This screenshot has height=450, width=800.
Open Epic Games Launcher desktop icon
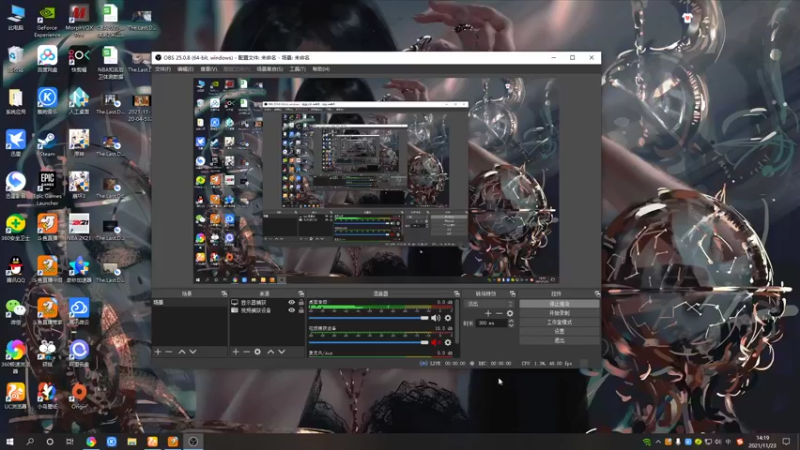tap(47, 188)
